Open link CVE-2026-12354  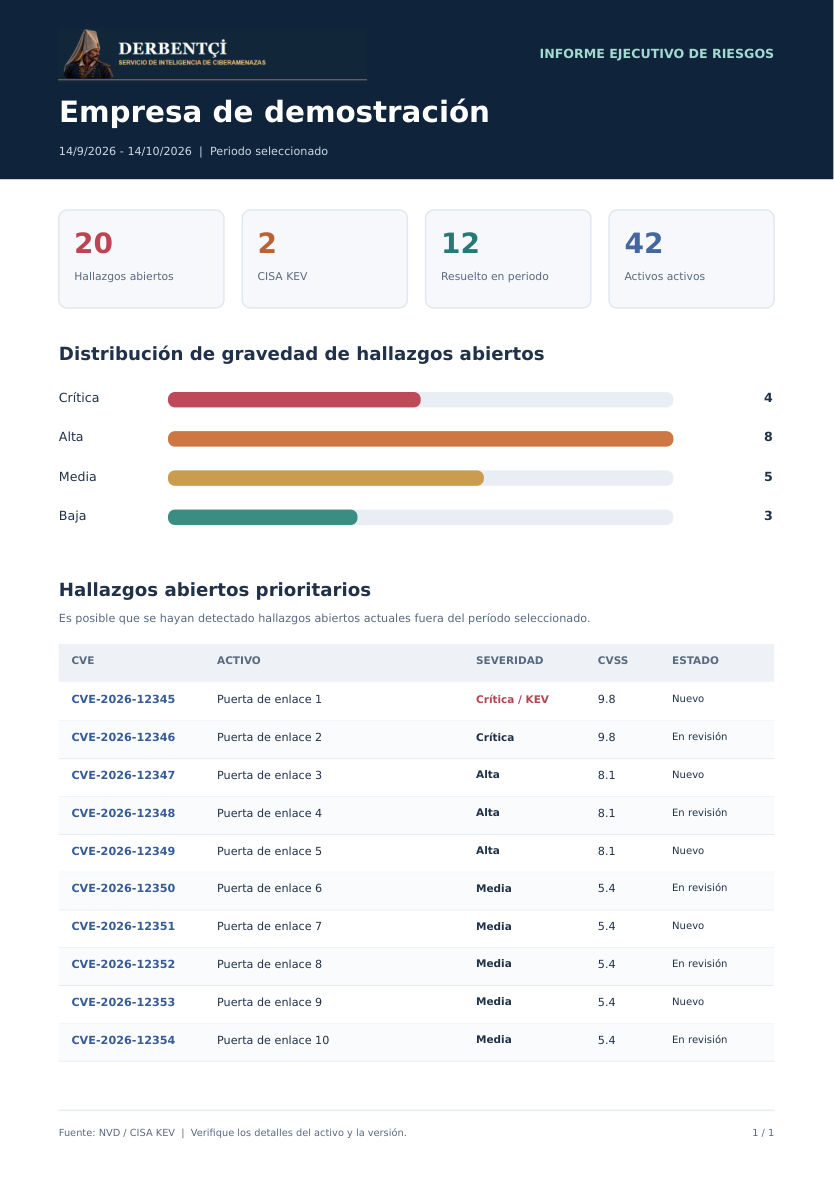coord(123,1040)
